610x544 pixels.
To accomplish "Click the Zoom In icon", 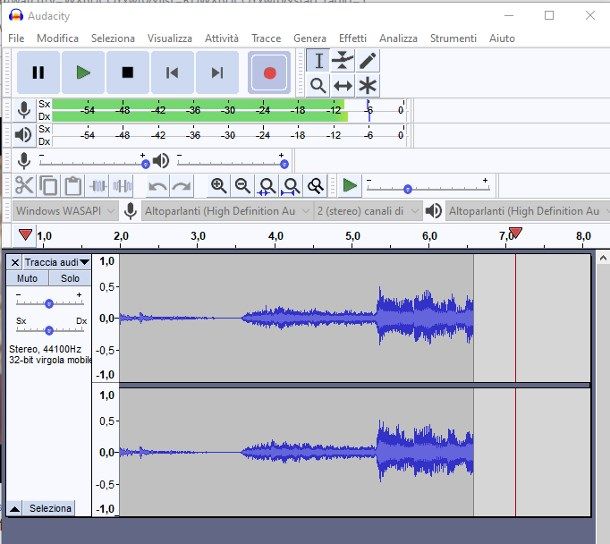I will (x=218, y=186).
